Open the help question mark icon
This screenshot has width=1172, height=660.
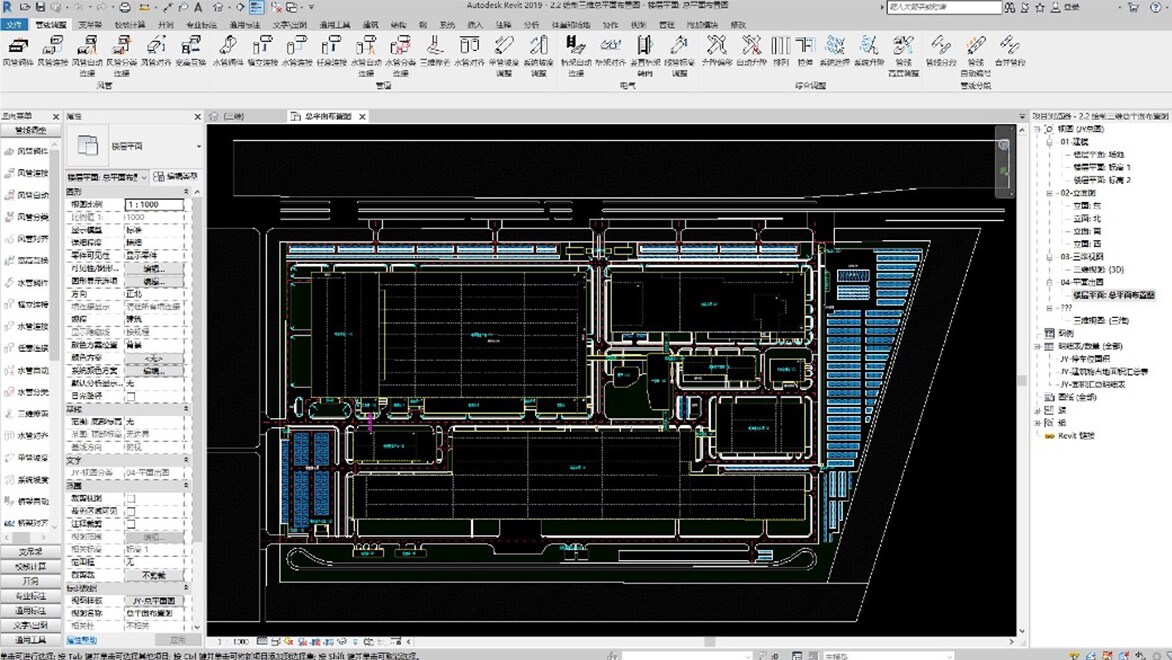pyautogui.click(x=1156, y=7)
